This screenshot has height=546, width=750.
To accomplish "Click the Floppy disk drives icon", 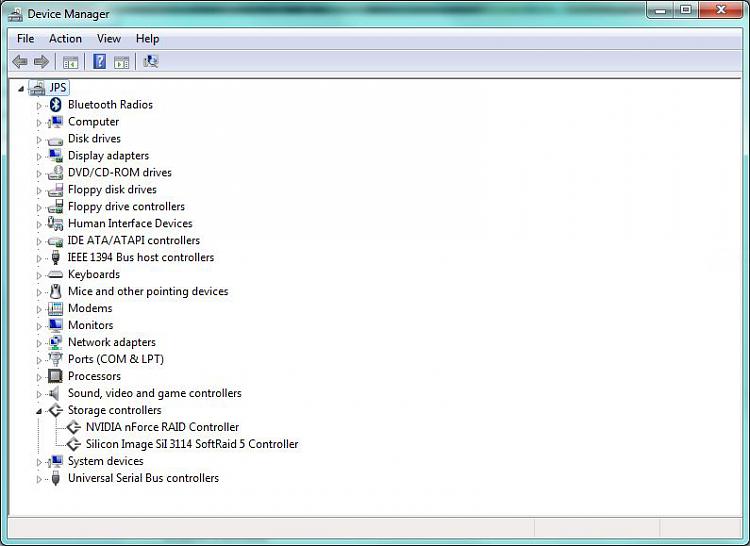I will 55,189.
